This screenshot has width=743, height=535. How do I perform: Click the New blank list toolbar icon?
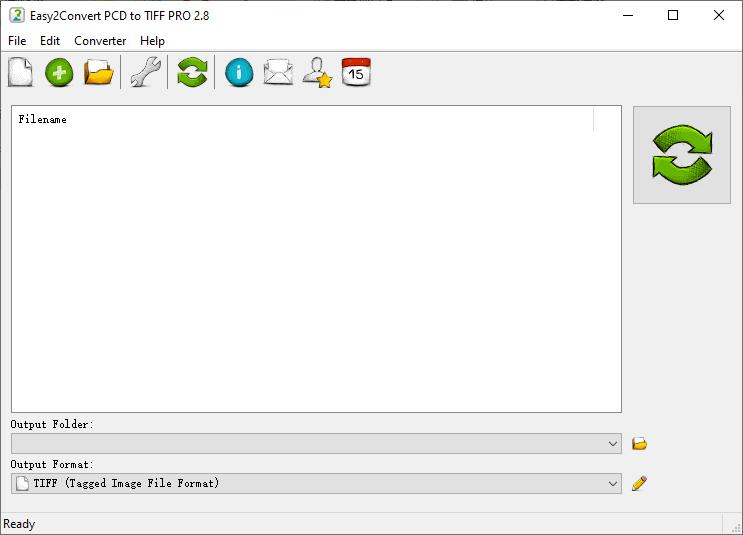pos(20,72)
